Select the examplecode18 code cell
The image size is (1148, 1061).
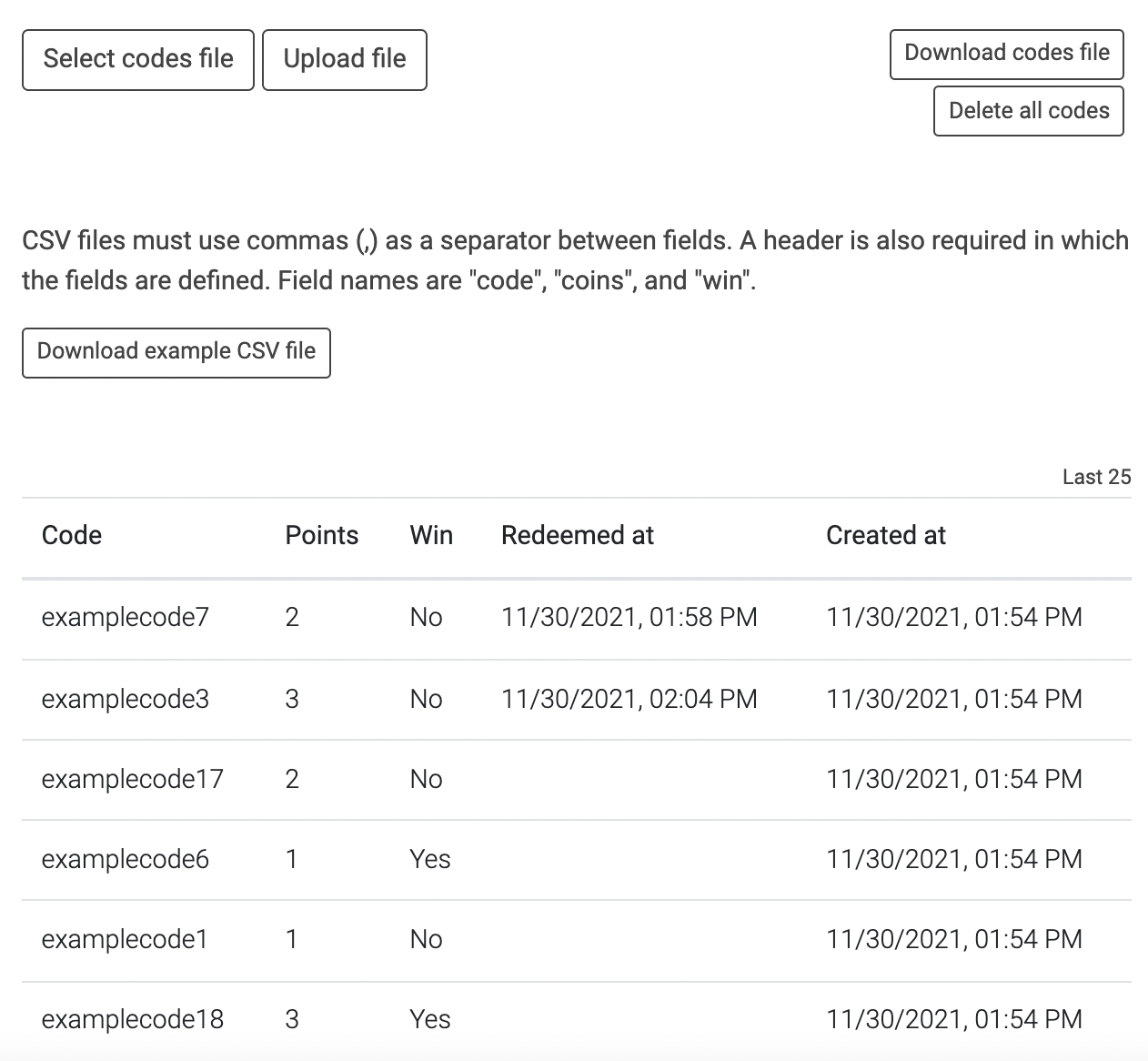[132, 1020]
